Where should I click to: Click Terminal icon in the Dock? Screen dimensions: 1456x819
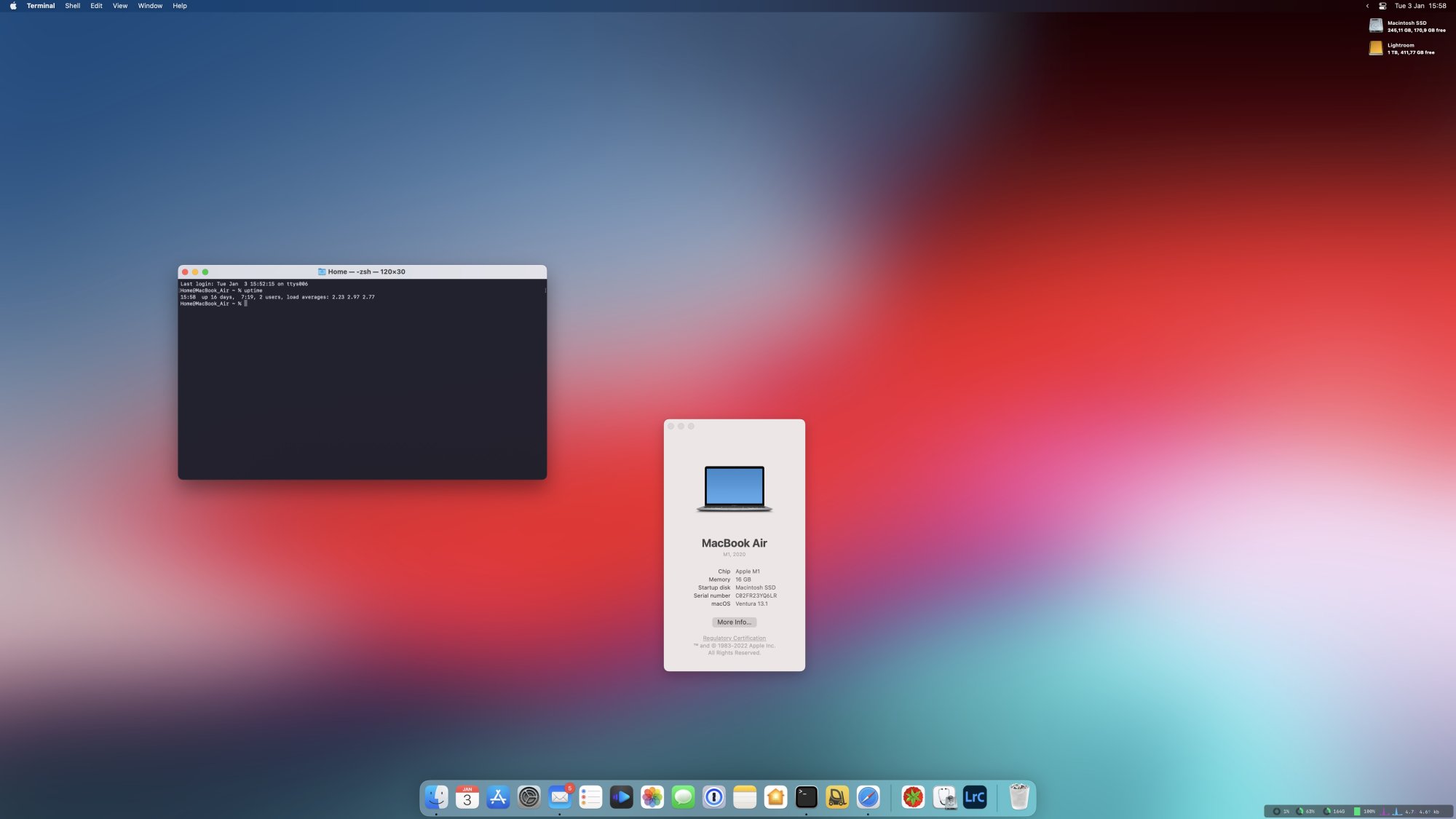click(x=807, y=797)
